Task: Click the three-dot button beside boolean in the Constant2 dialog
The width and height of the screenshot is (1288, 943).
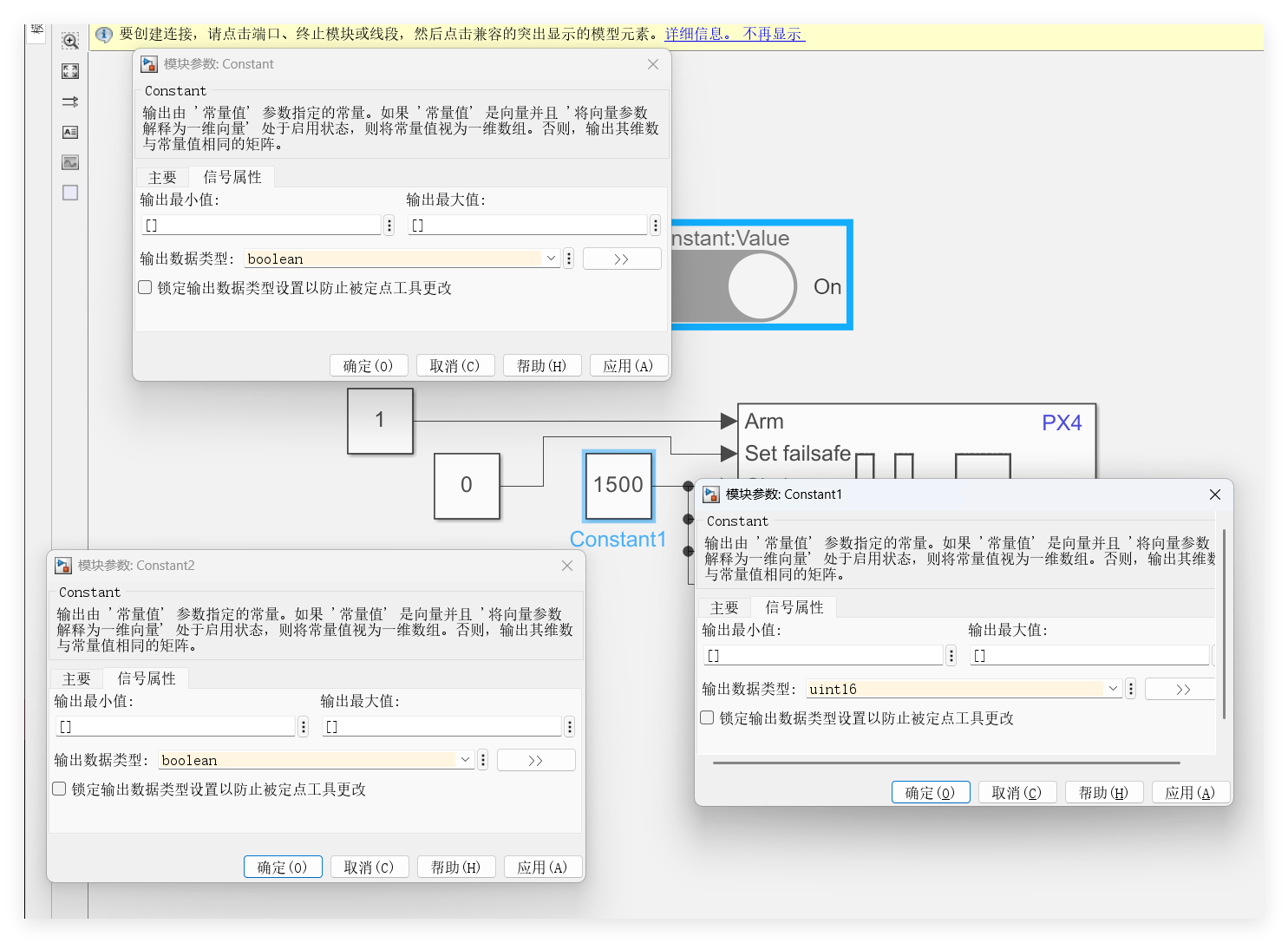Action: click(483, 760)
